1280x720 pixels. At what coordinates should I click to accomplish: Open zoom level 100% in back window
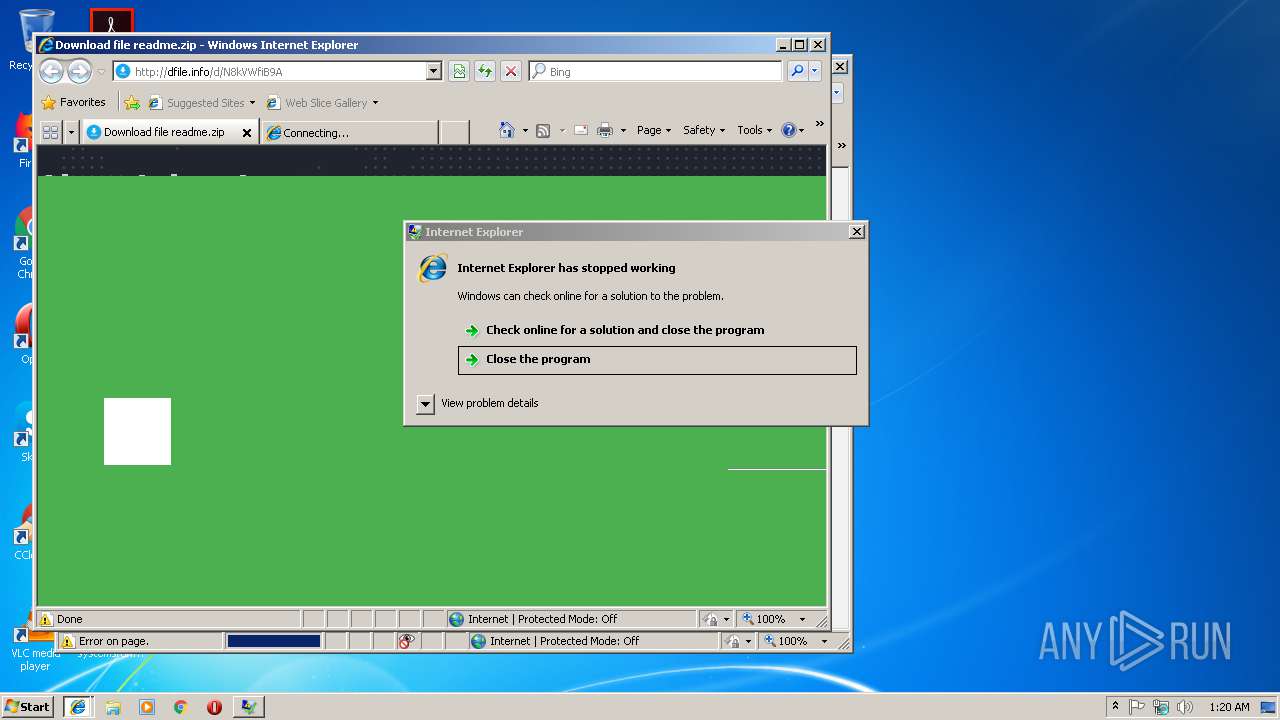point(795,641)
